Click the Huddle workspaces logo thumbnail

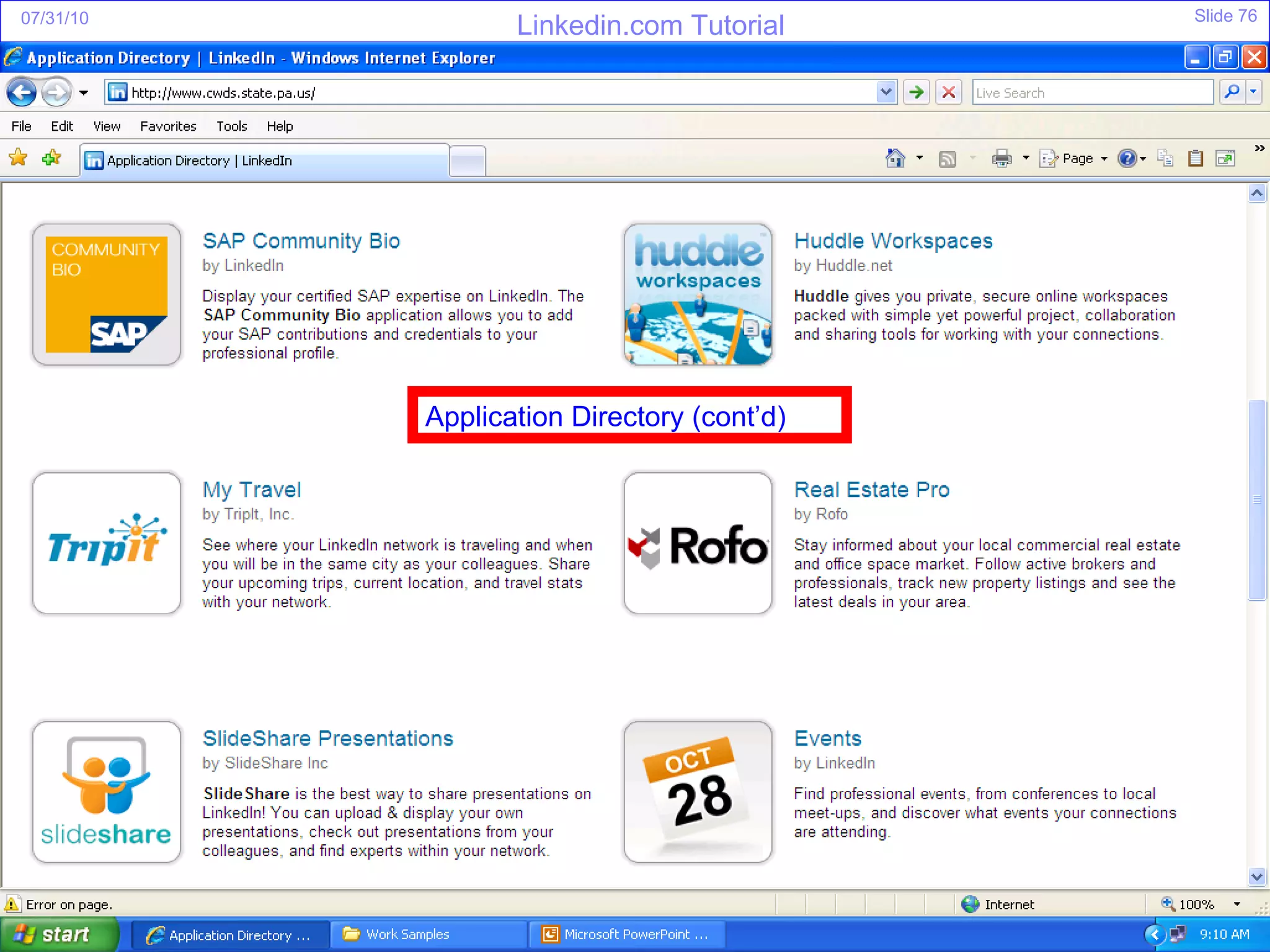(698, 294)
